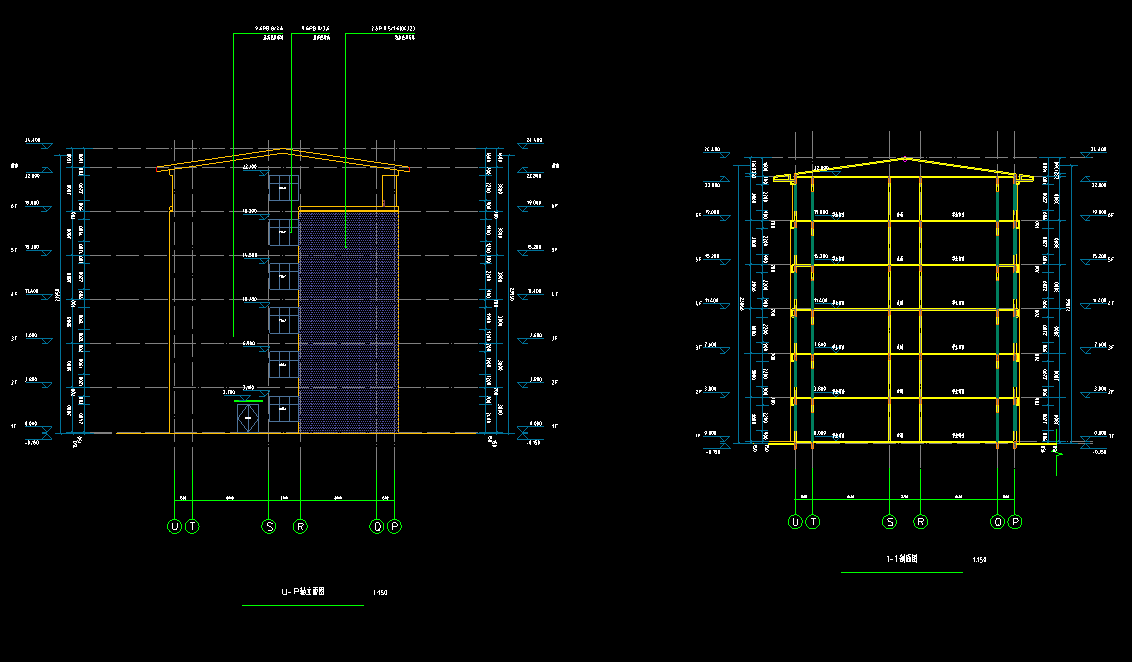Click the U-P elevation drawing title

(303, 592)
